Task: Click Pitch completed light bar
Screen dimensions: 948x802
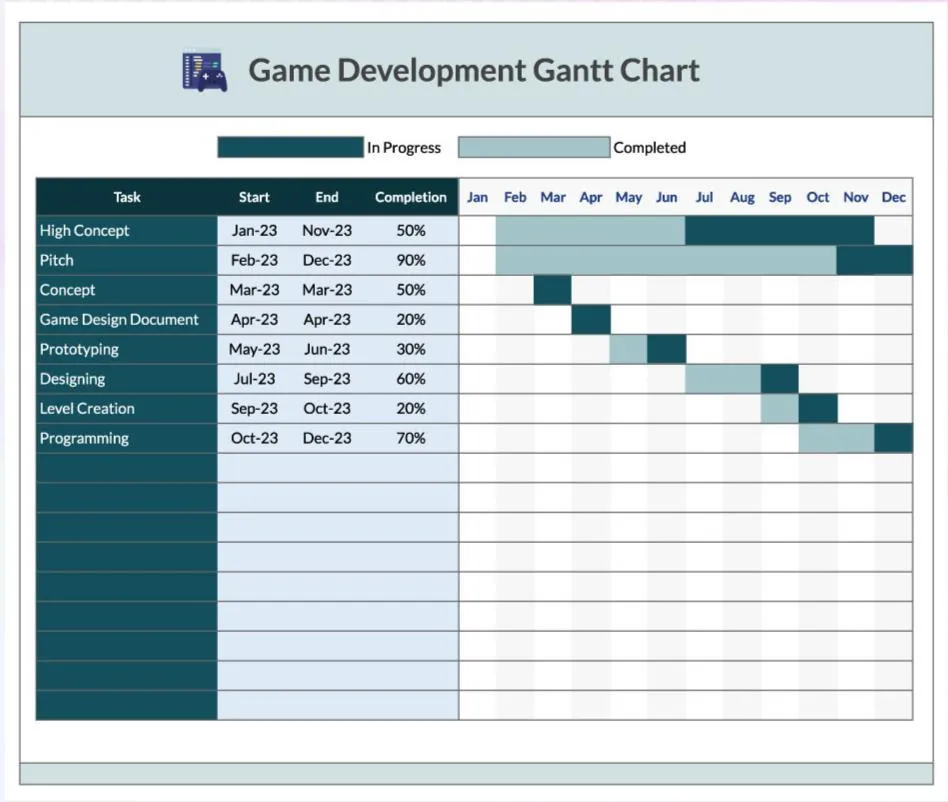Action: pyautogui.click(x=666, y=260)
